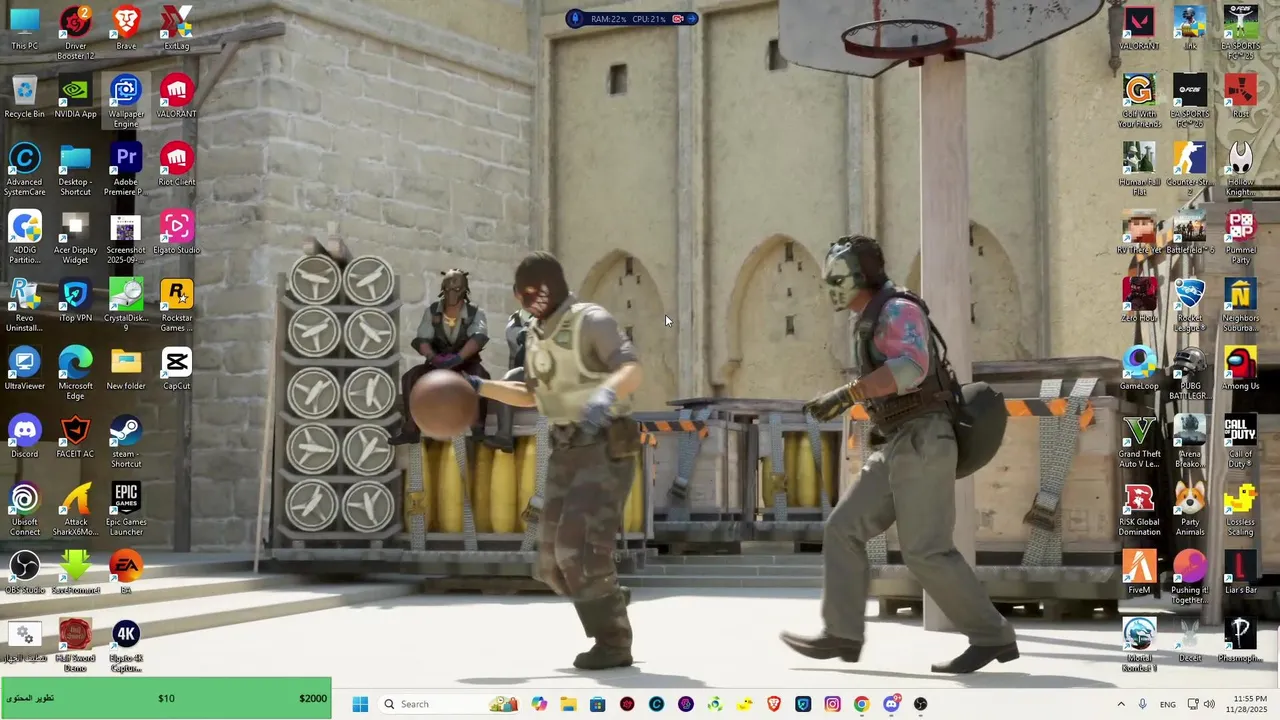Screen dimensions: 1280x720
Task: Launch NVIDIA App shortcut
Action: 75,96
